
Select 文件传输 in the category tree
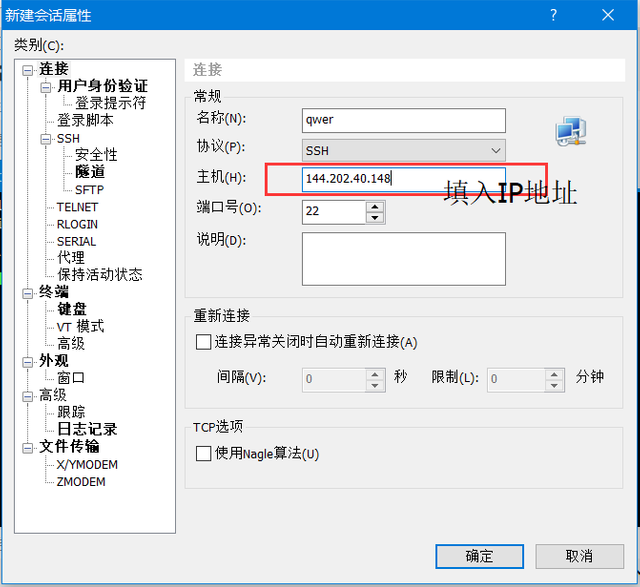pos(69,447)
